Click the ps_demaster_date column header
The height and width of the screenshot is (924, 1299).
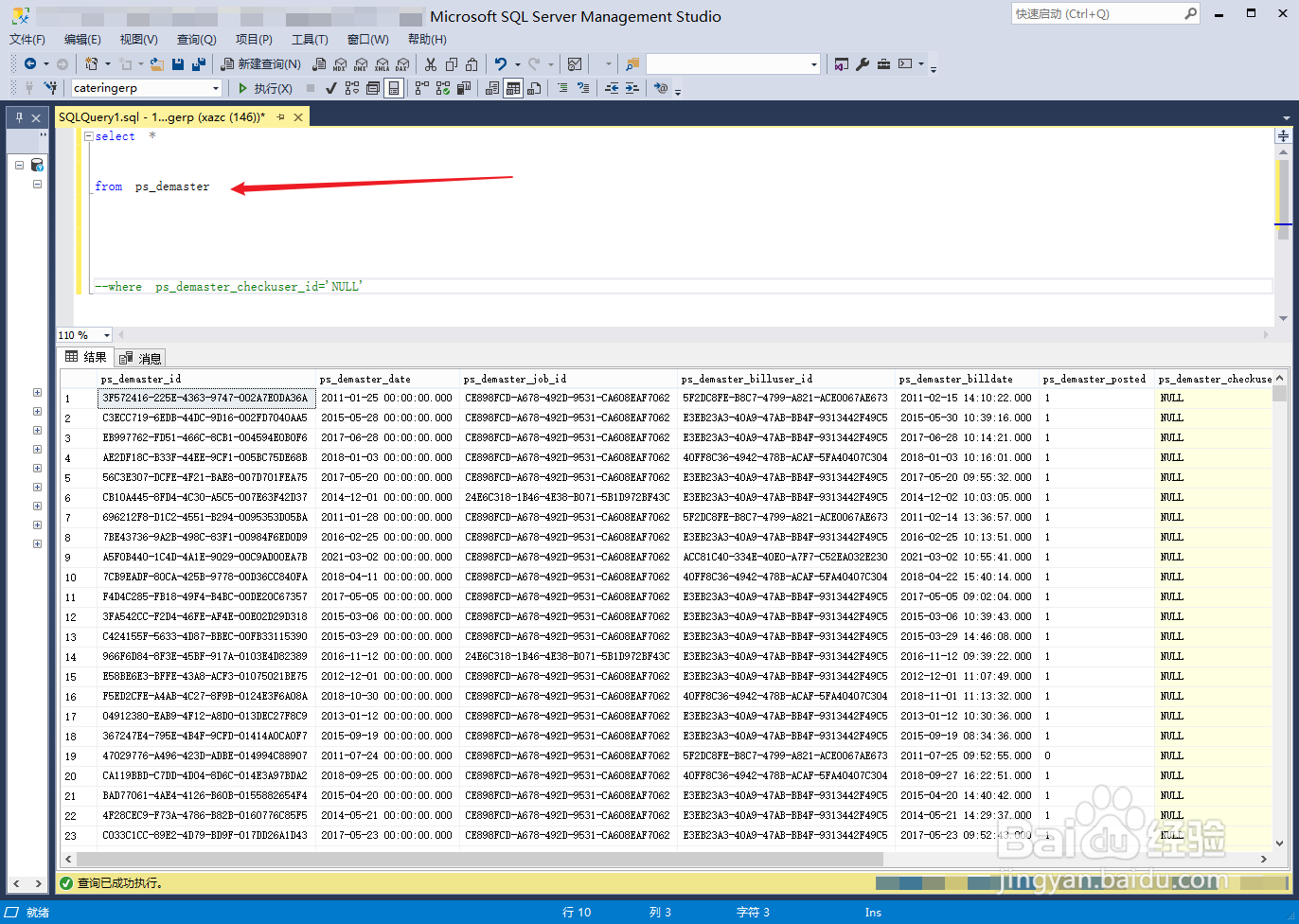pyautogui.click(x=387, y=379)
